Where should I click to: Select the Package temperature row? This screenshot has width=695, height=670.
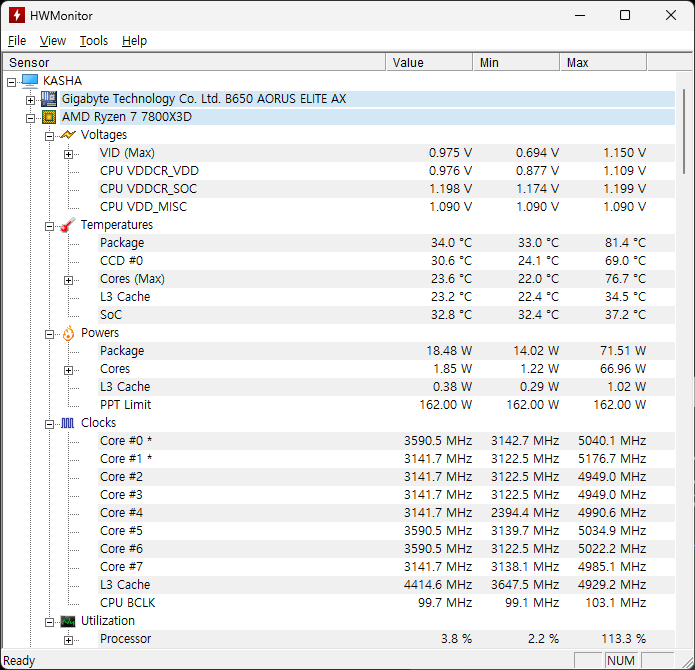[386, 243]
